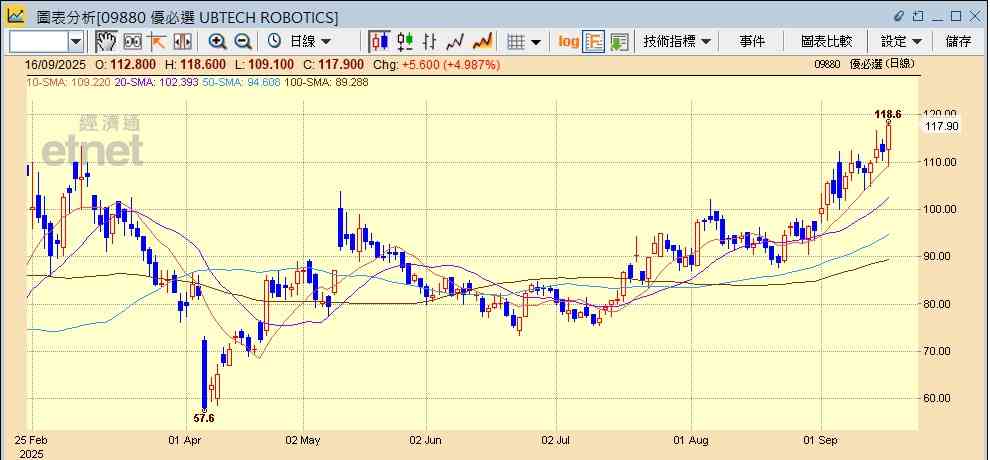The height and width of the screenshot is (460, 990).
Task: Click the 02 Jul date label
Action: 555,440
